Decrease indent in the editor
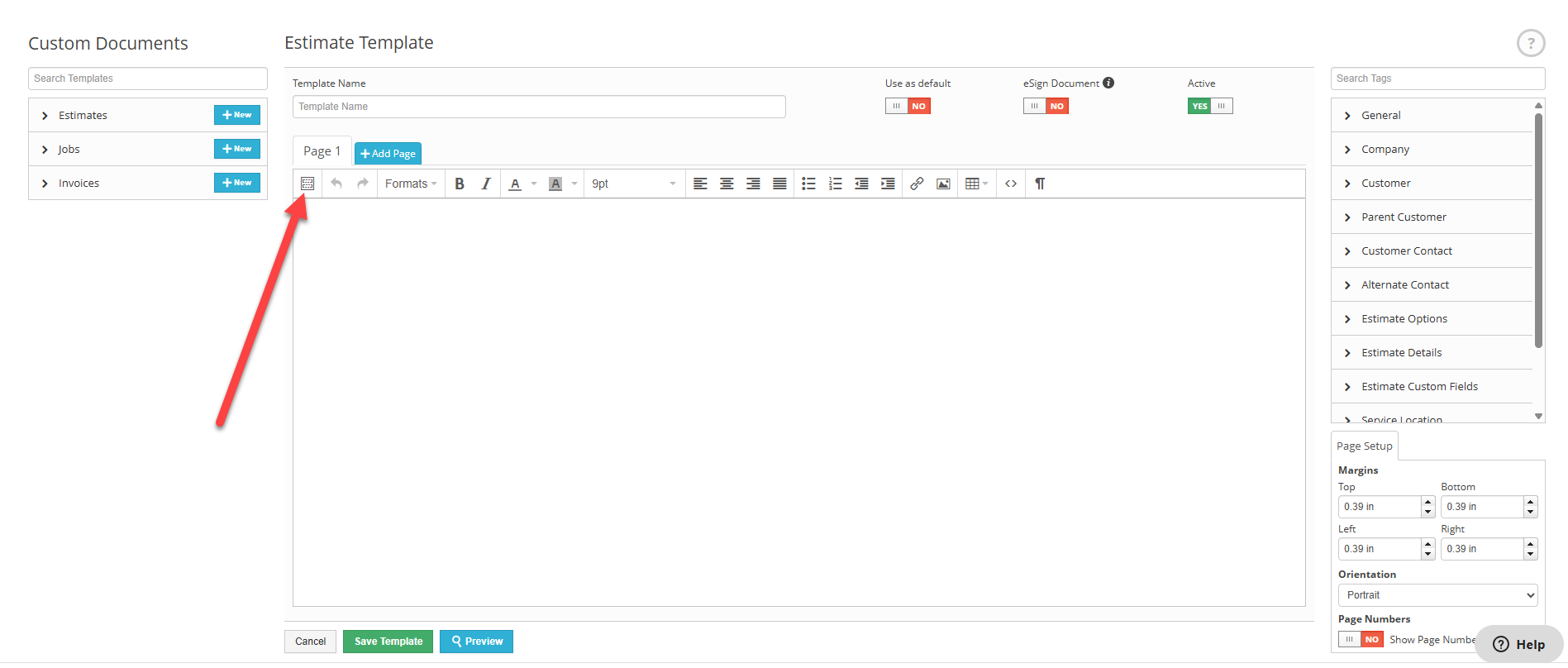1568x668 pixels. (861, 184)
